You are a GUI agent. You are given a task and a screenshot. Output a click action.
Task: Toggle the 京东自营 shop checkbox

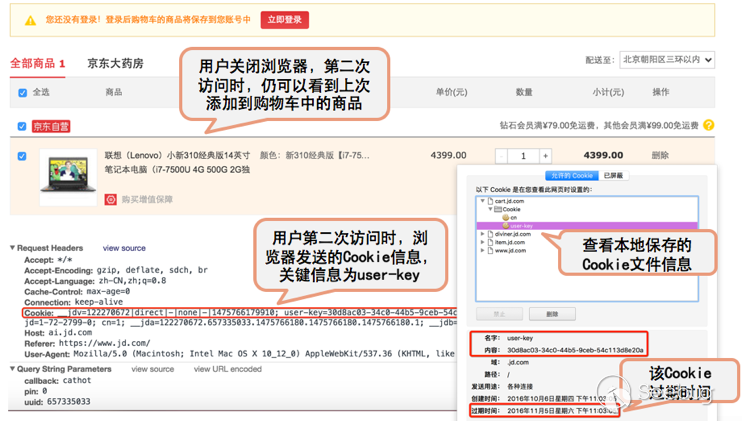(23, 127)
